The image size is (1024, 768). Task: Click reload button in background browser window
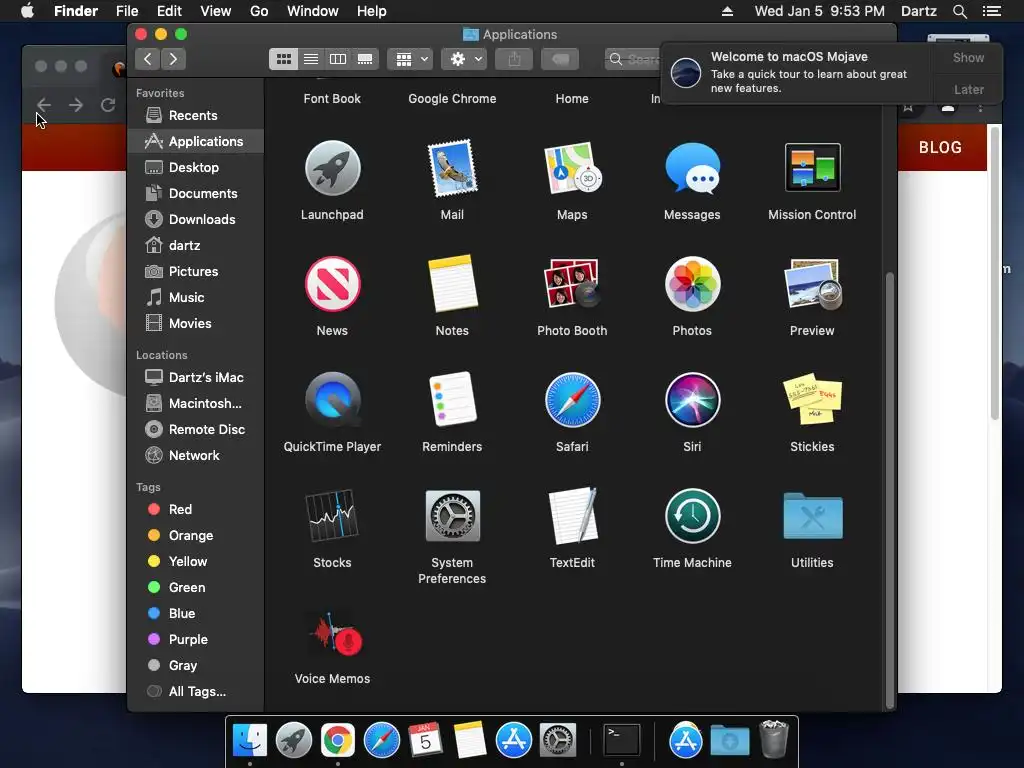108,104
